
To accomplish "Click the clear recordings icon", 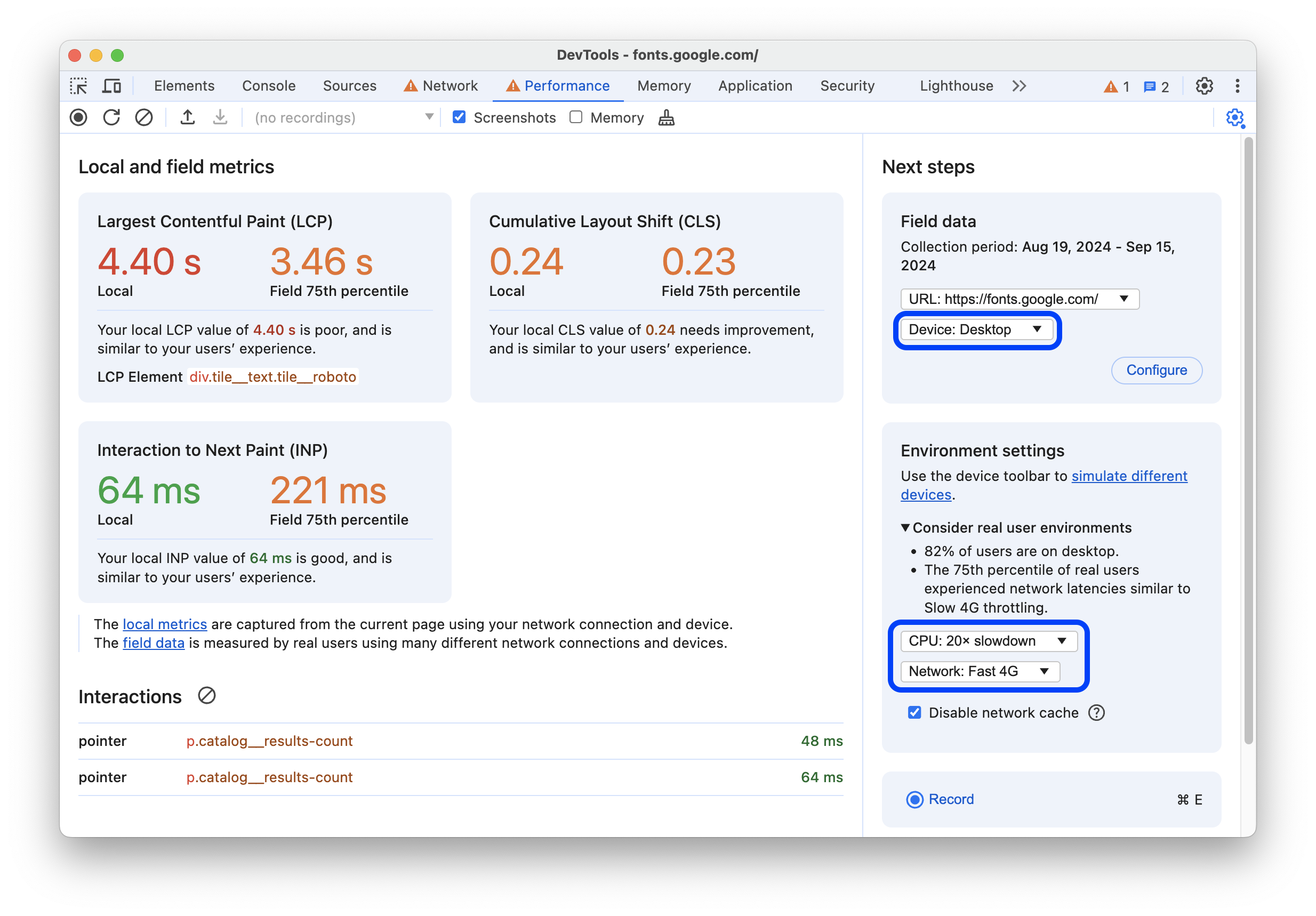I will (145, 119).
